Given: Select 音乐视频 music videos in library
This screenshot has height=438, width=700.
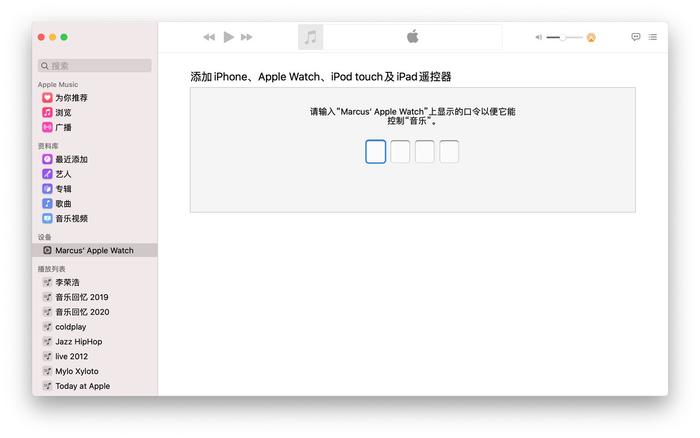Looking at the screenshot, I should (65, 218).
